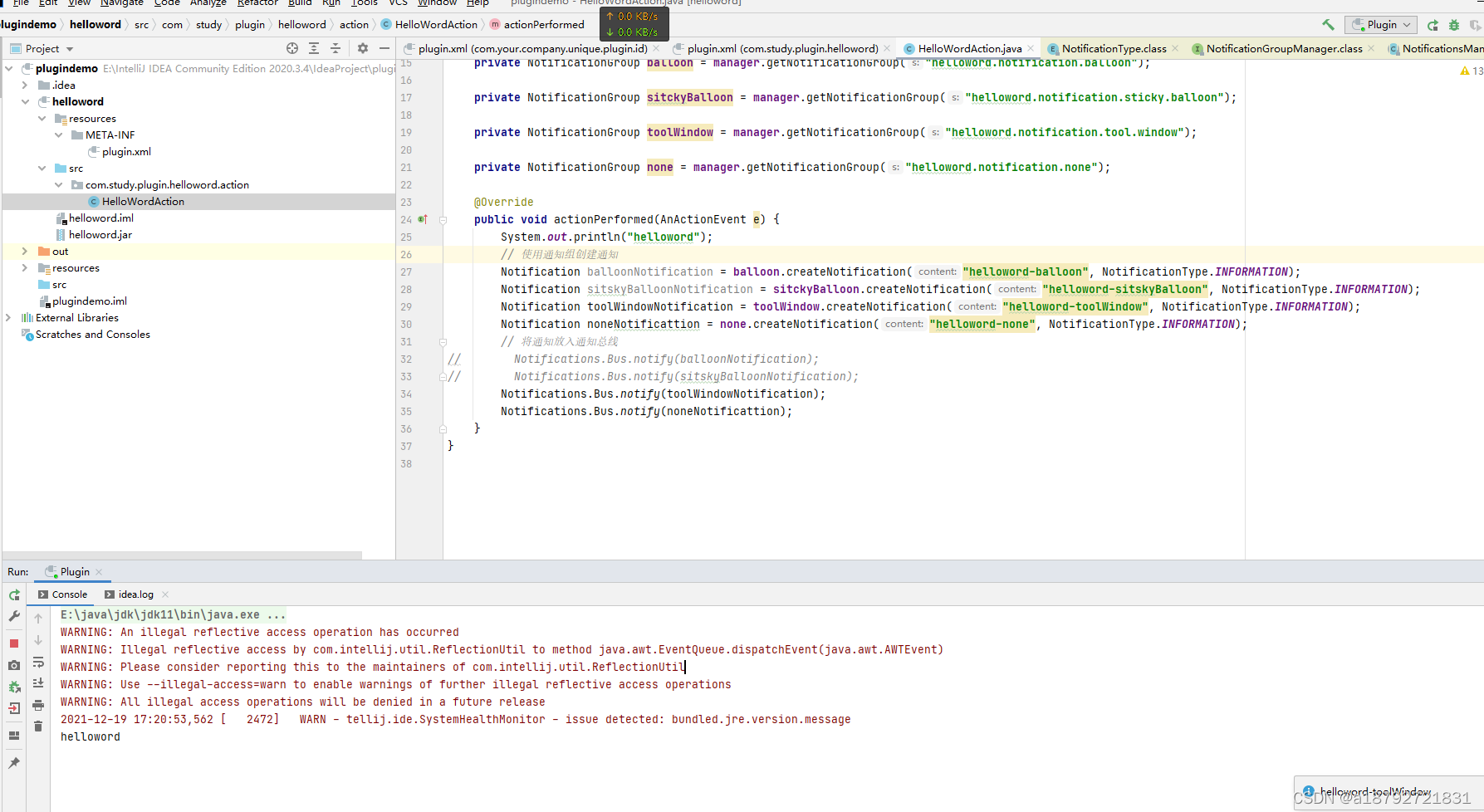Collapse the META-INF folder
1484x812 pixels.
point(58,135)
